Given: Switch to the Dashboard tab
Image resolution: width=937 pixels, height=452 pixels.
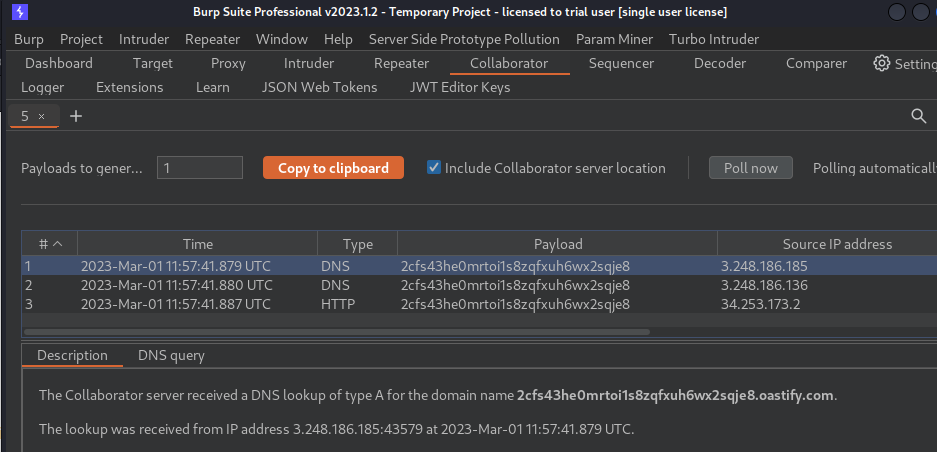Looking at the screenshot, I should click(x=59, y=63).
